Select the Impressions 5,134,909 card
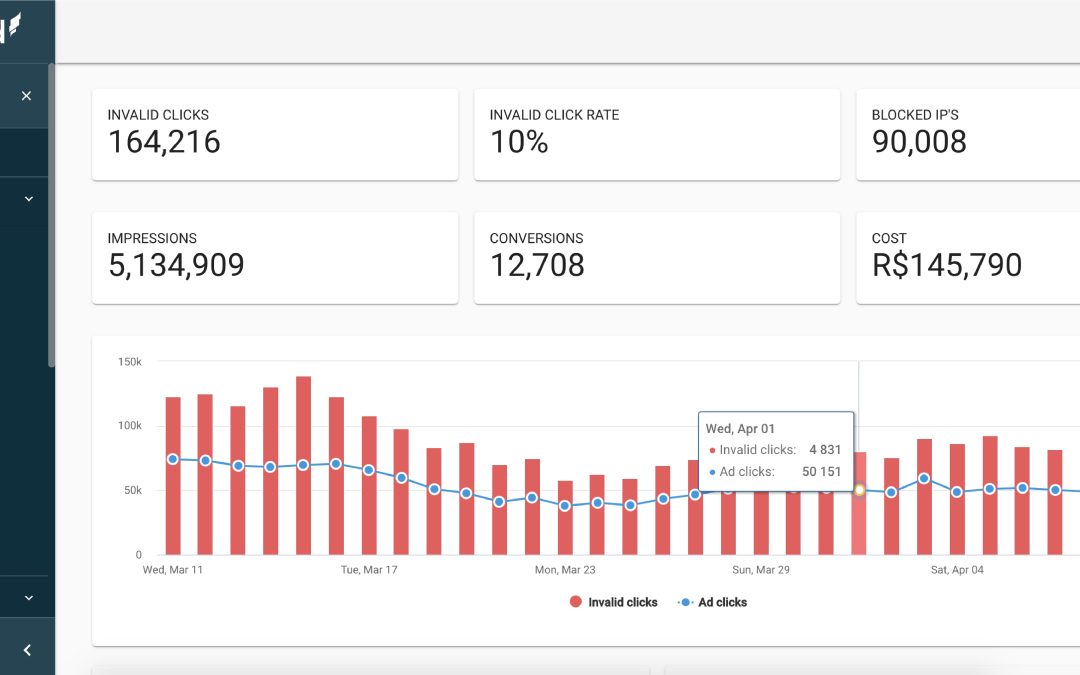This screenshot has height=675, width=1080. [x=275, y=258]
